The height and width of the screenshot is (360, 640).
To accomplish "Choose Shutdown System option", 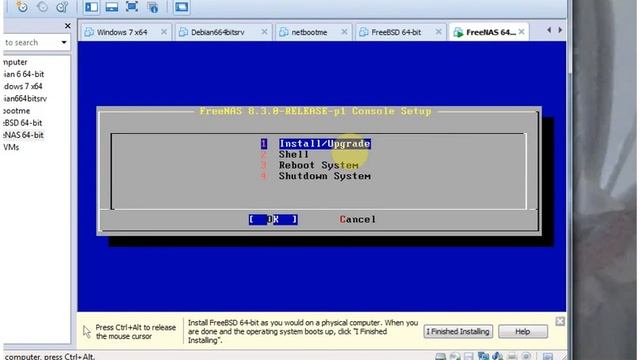I will point(324,176).
